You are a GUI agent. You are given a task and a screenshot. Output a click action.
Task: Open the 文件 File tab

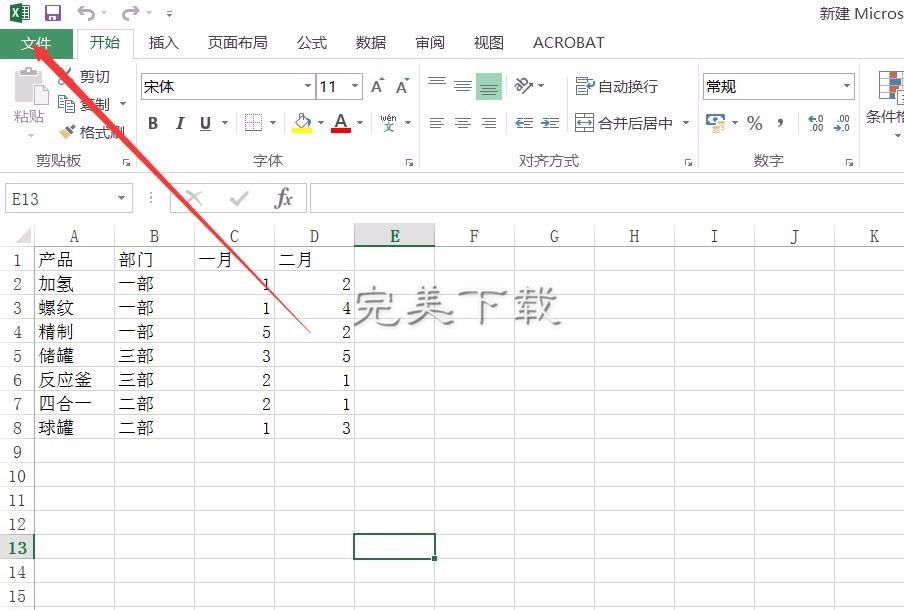[36, 43]
